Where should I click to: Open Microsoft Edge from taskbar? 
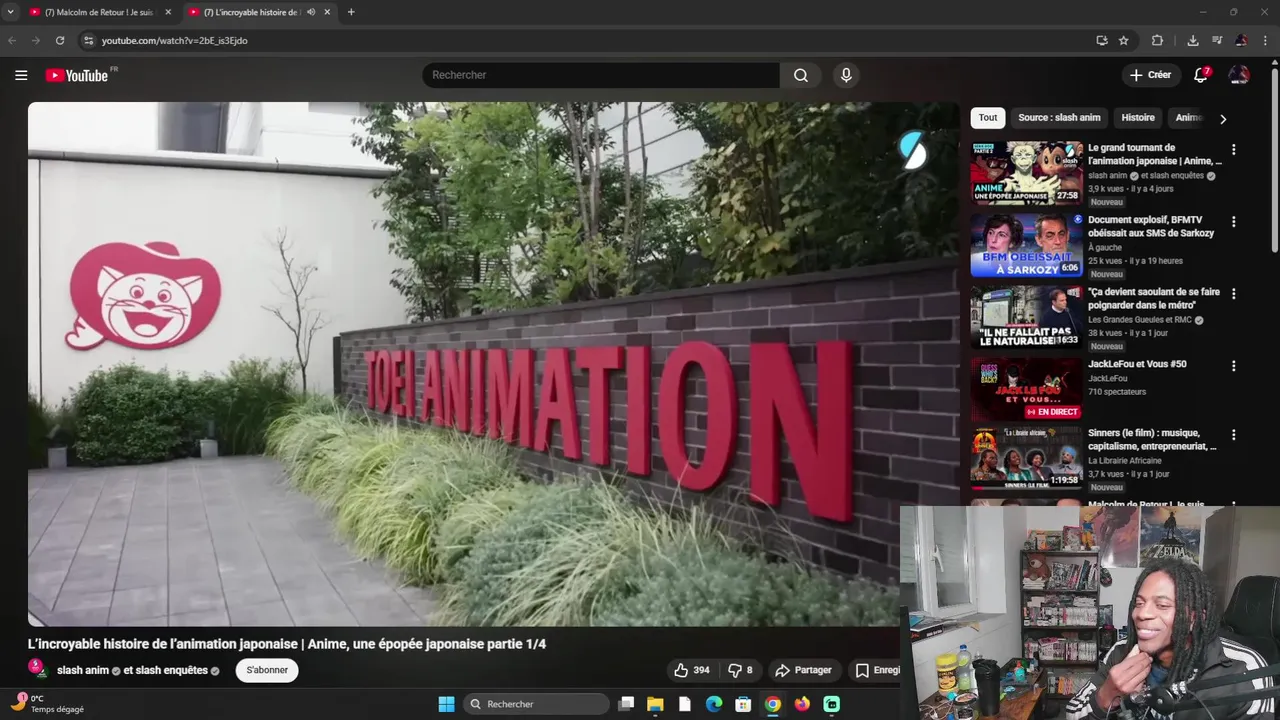(714, 704)
